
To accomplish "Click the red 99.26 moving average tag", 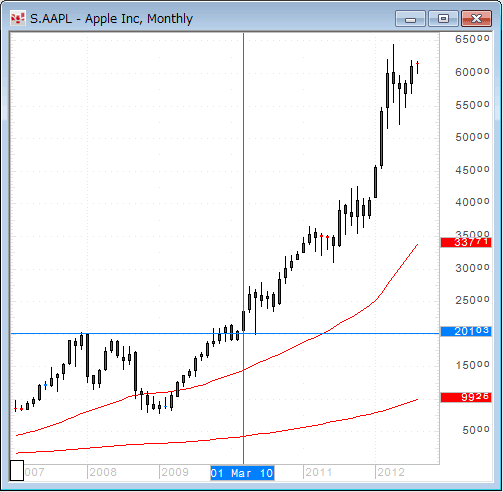I will 466,397.
